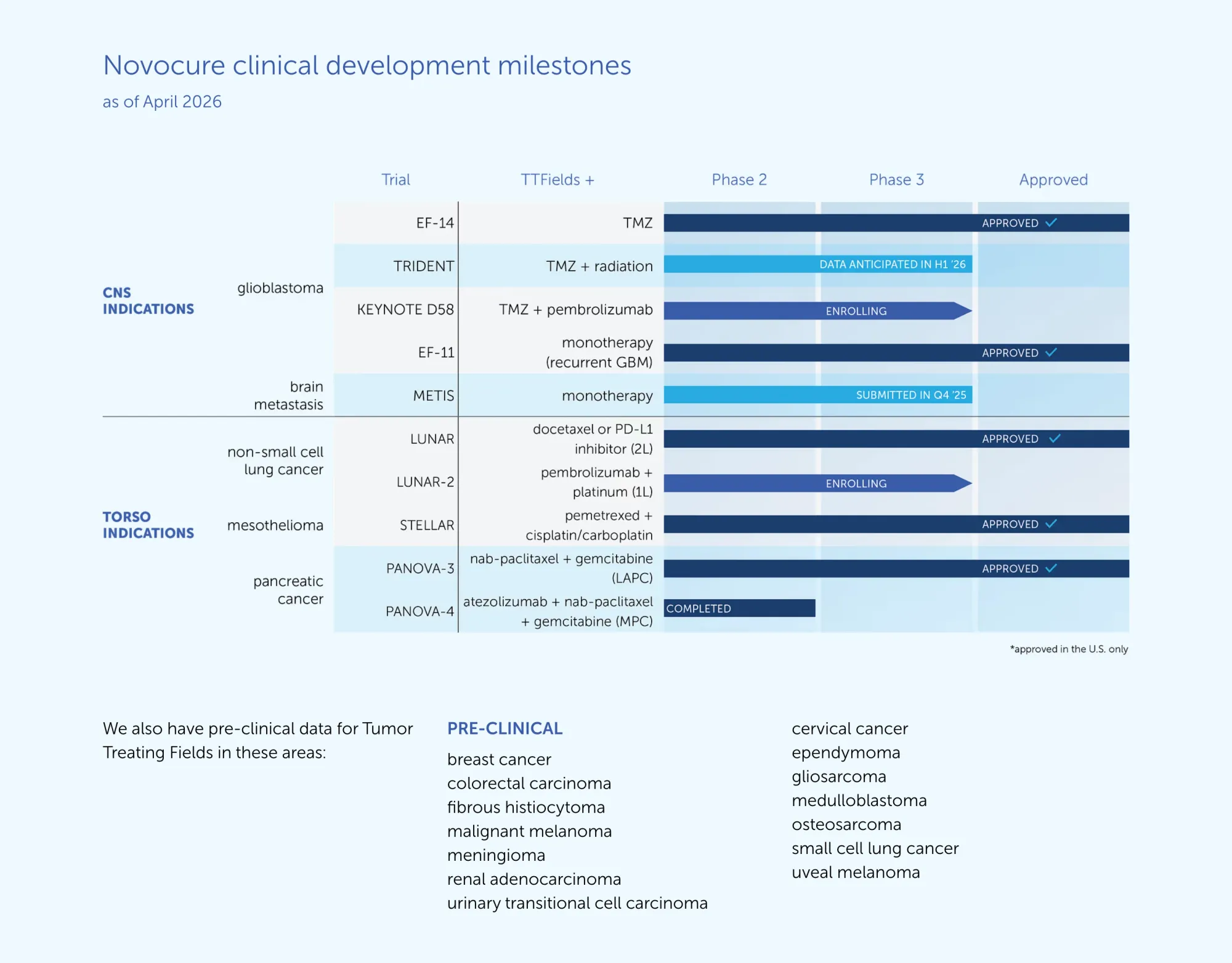Image resolution: width=1232 pixels, height=963 pixels.
Task: Click the checkmark in the STELLAR approved bar
Action: point(1051,523)
